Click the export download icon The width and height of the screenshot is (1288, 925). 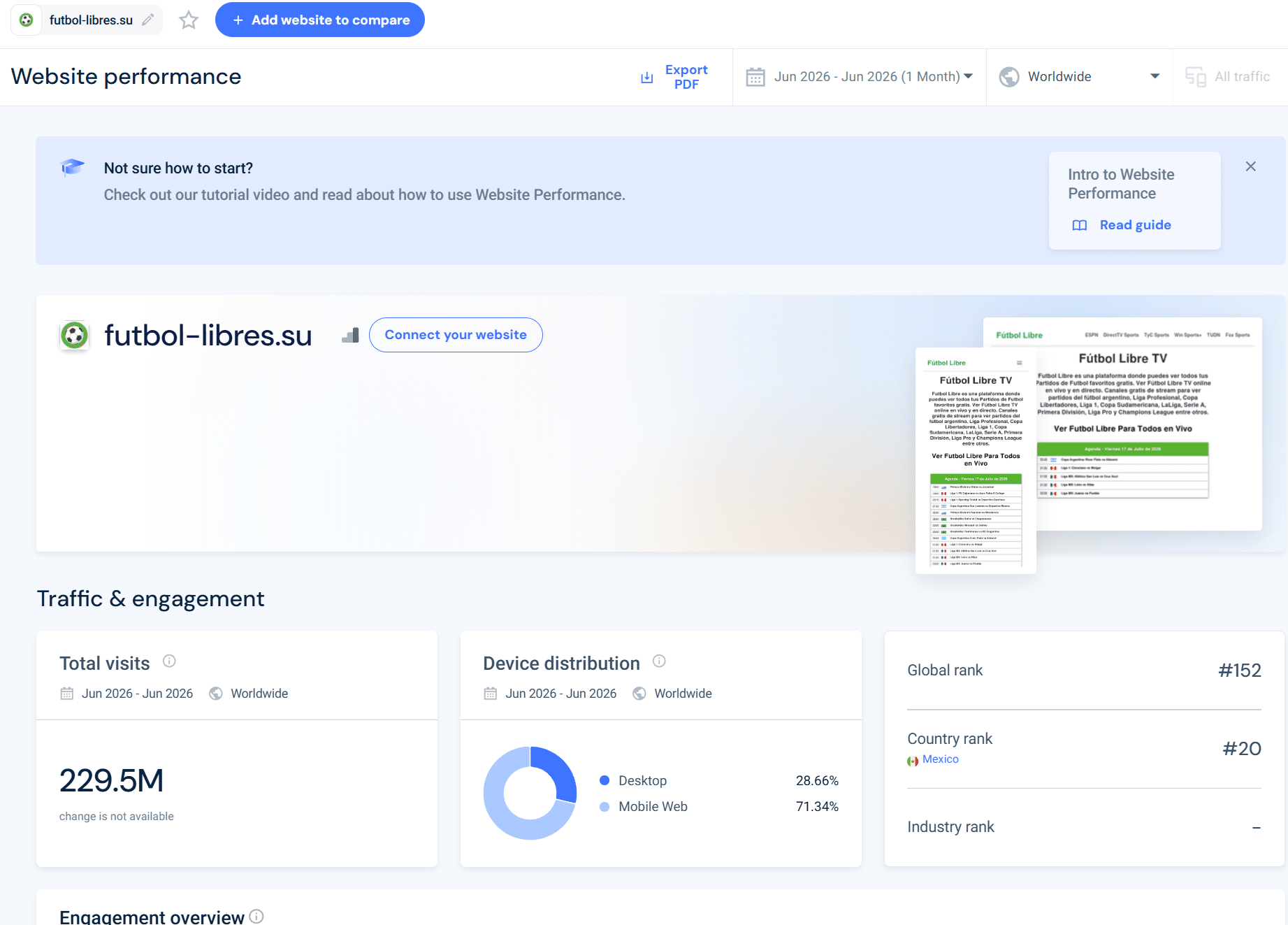coord(647,77)
